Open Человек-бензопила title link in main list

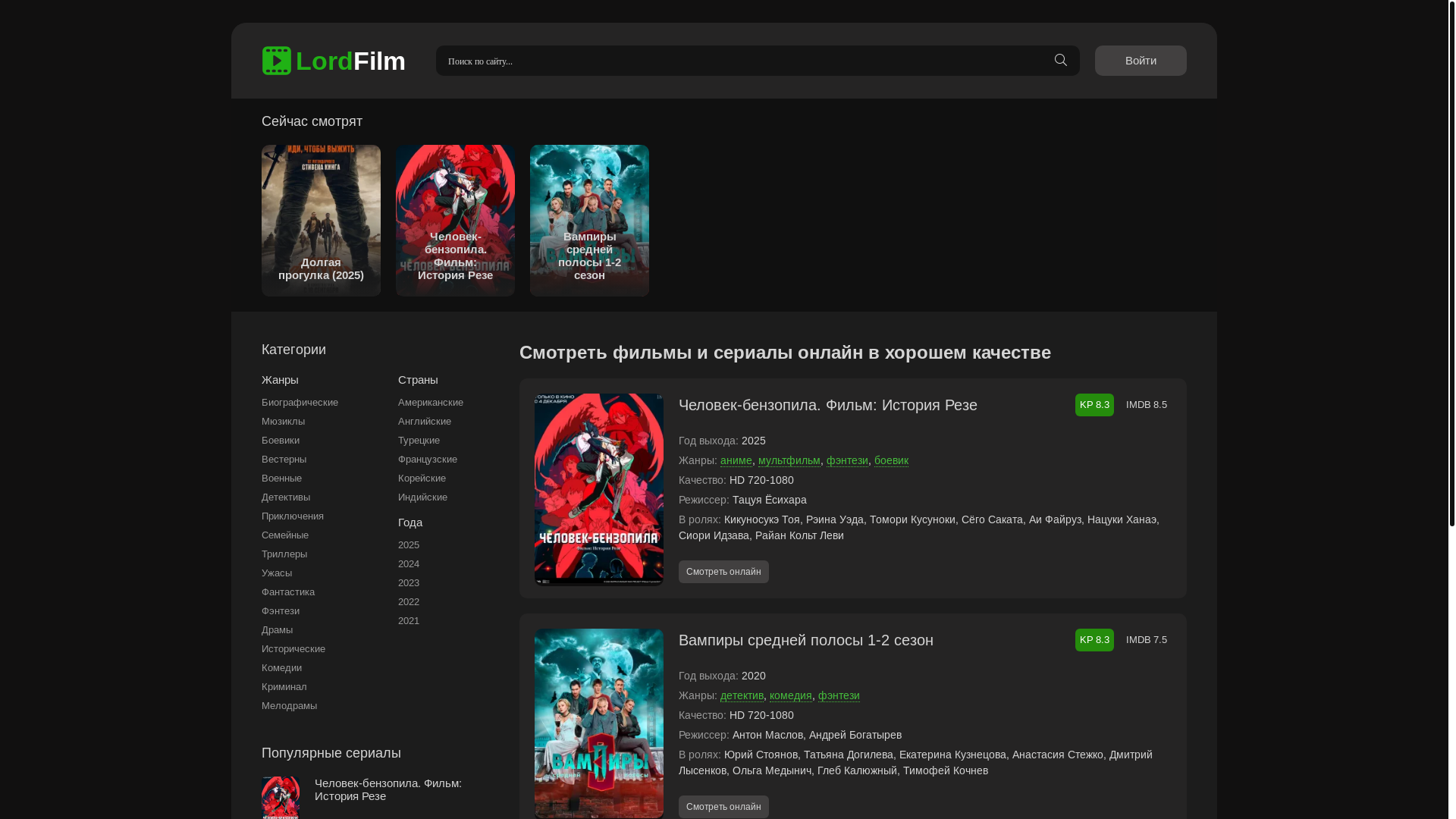pos(827,405)
